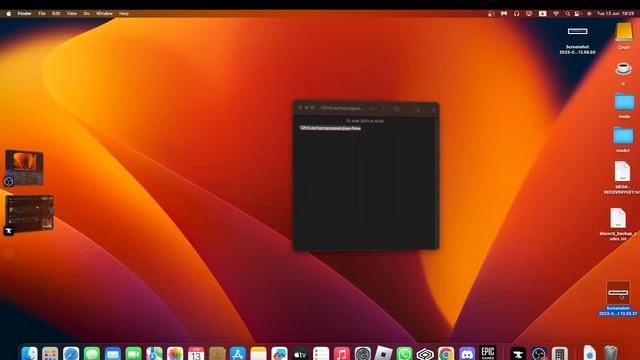Click the input source icon in menu bar
The image size is (640, 360).
click(x=542, y=13)
